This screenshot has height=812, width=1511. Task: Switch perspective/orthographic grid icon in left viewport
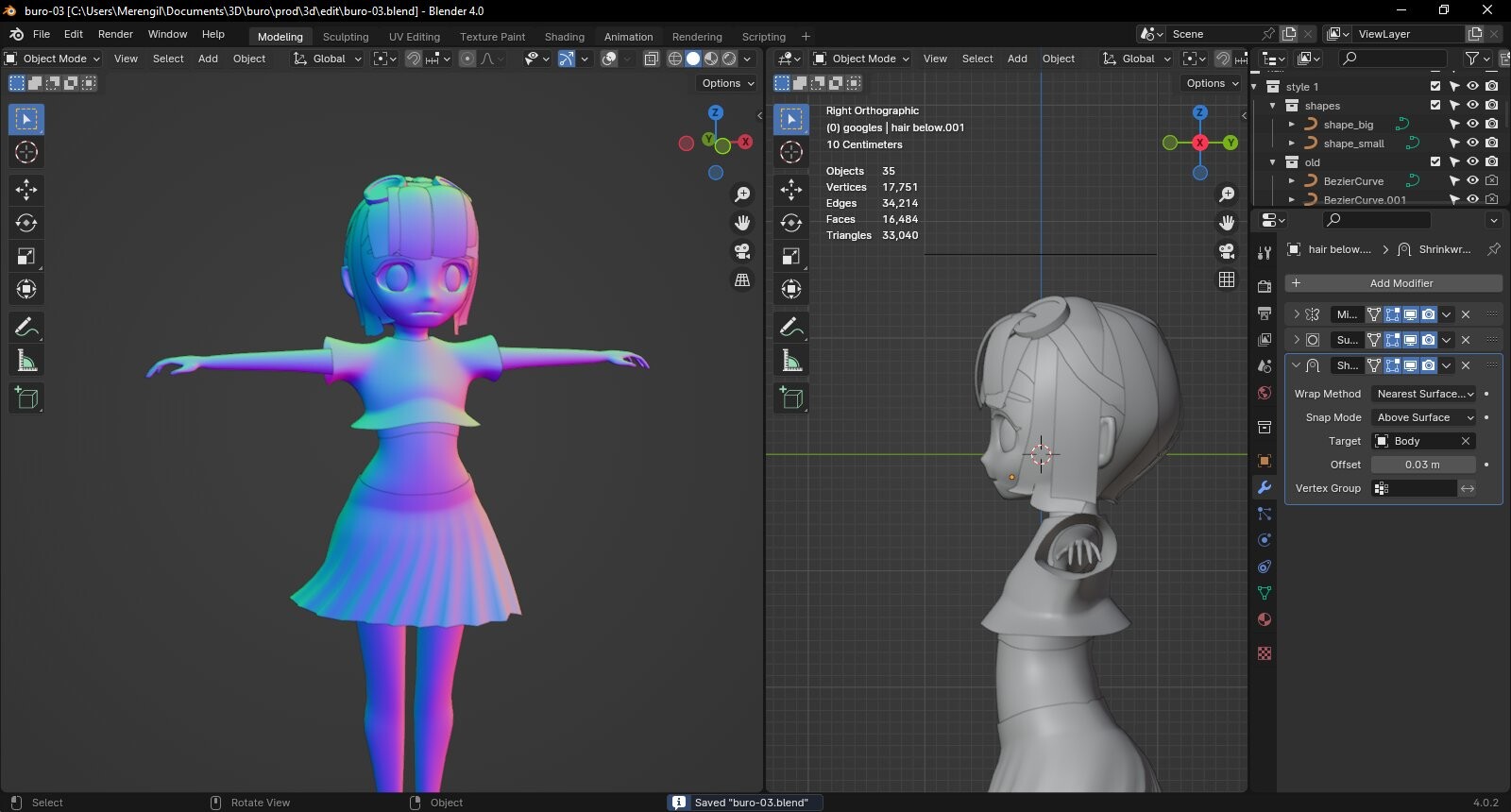point(743,279)
